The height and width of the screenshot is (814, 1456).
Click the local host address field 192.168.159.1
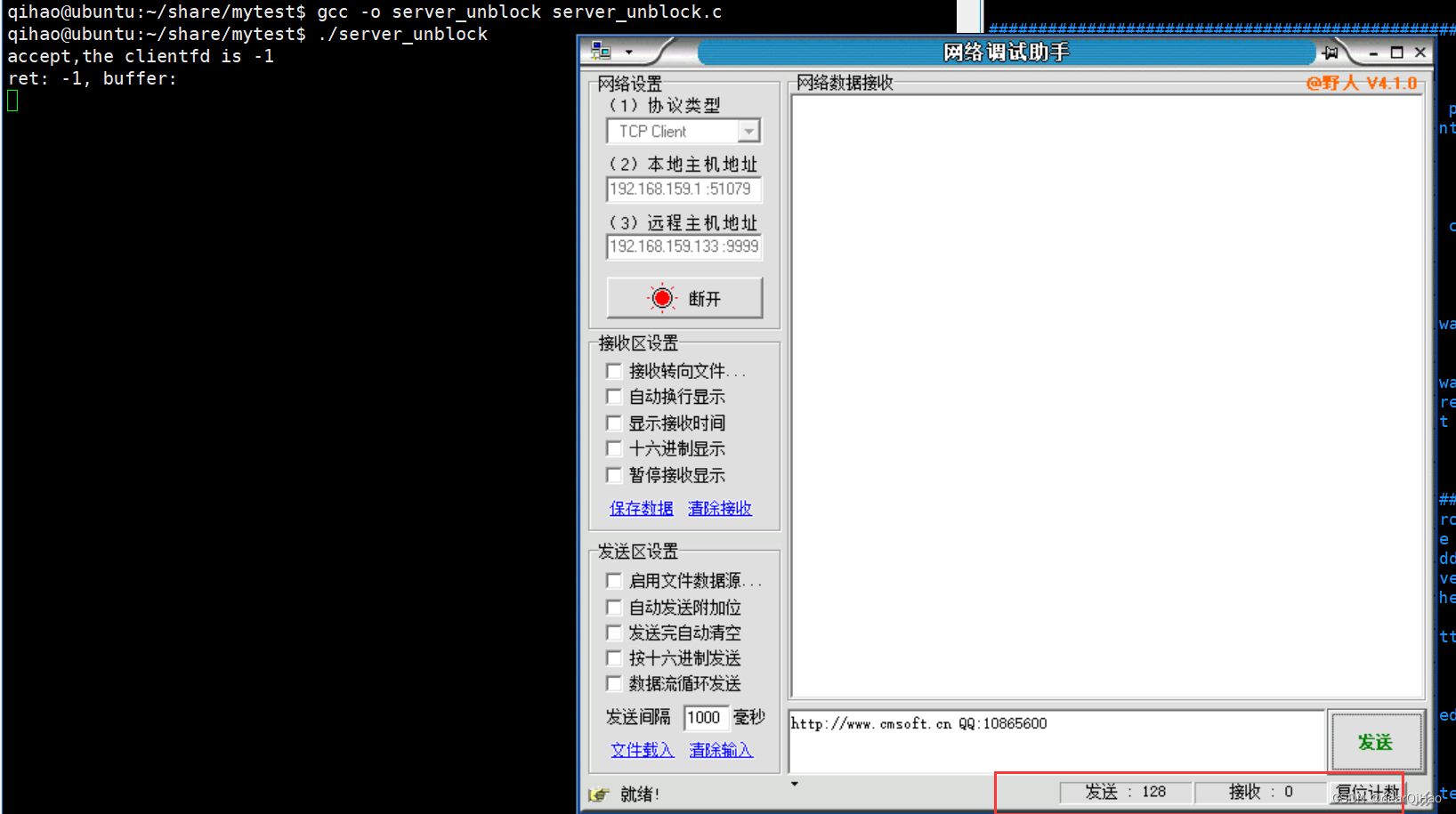(684, 189)
